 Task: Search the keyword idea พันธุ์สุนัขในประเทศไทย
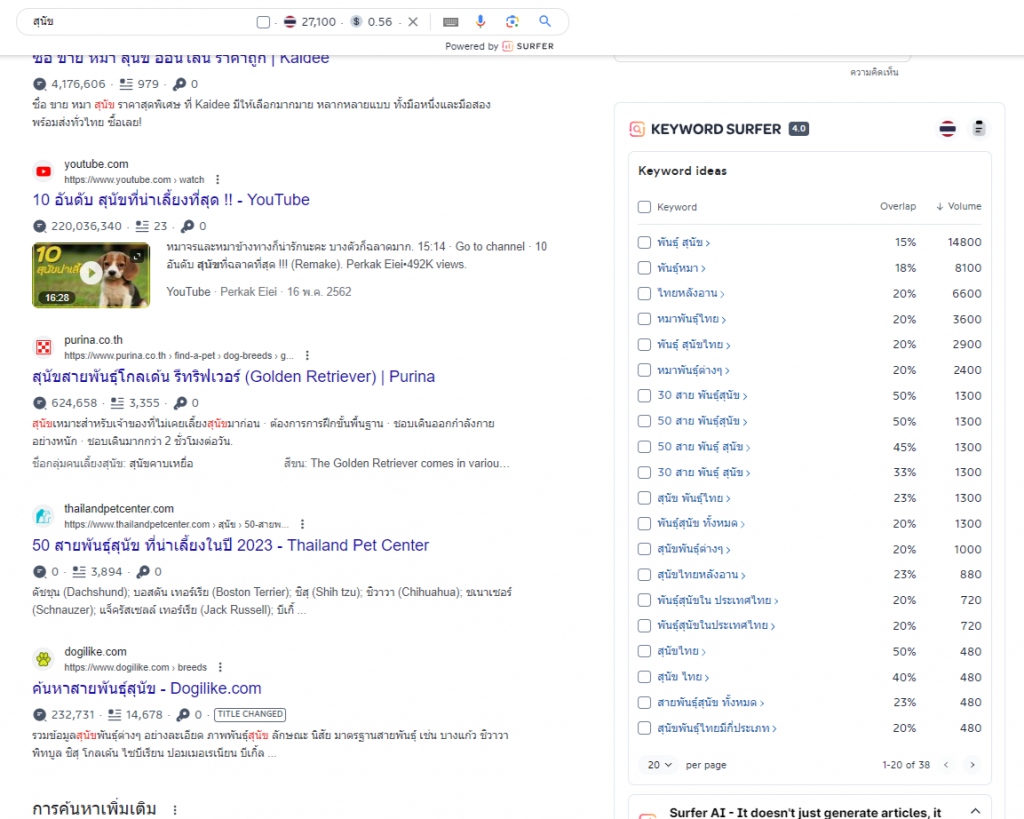tap(716, 626)
